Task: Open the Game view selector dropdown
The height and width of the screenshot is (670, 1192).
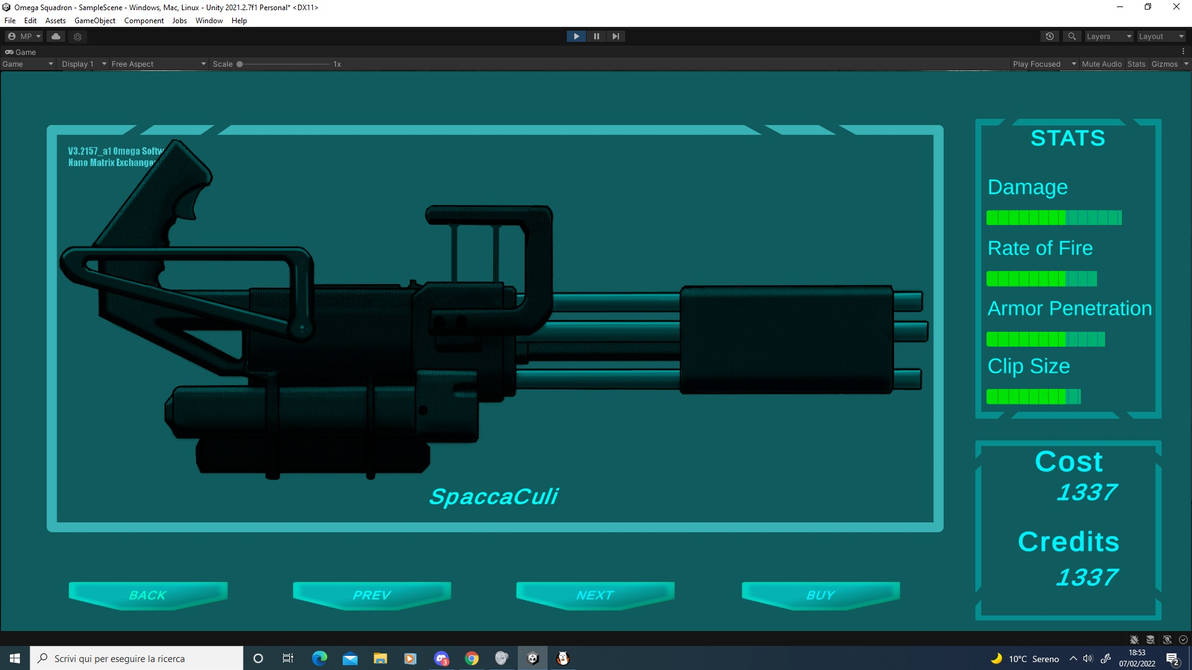Action: [28, 64]
